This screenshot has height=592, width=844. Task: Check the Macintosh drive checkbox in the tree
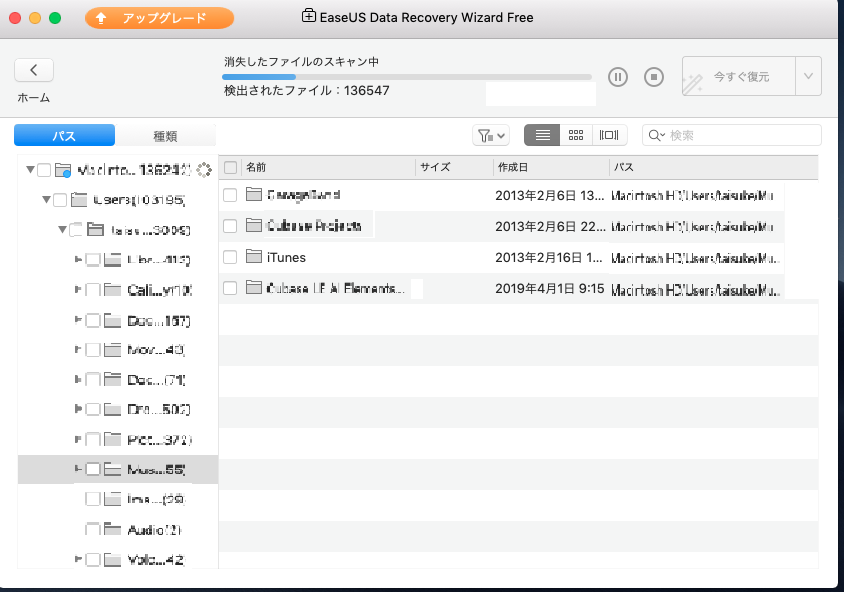[x=44, y=171]
